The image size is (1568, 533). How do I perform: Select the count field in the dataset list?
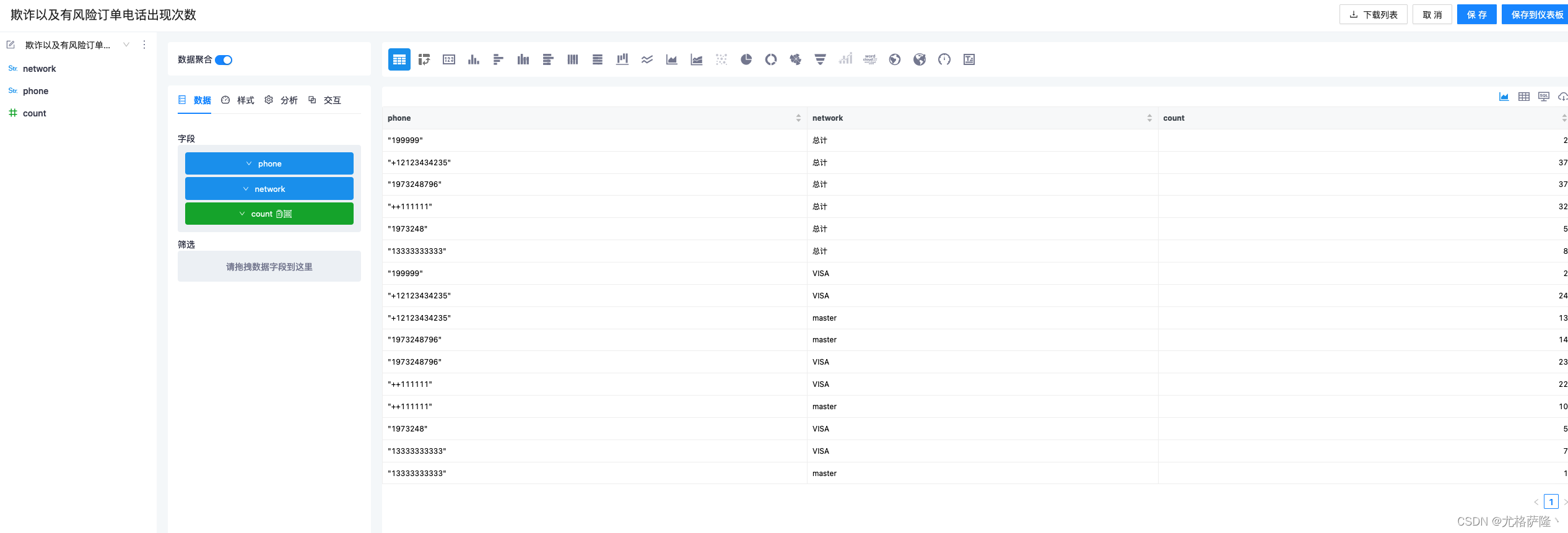[34, 113]
